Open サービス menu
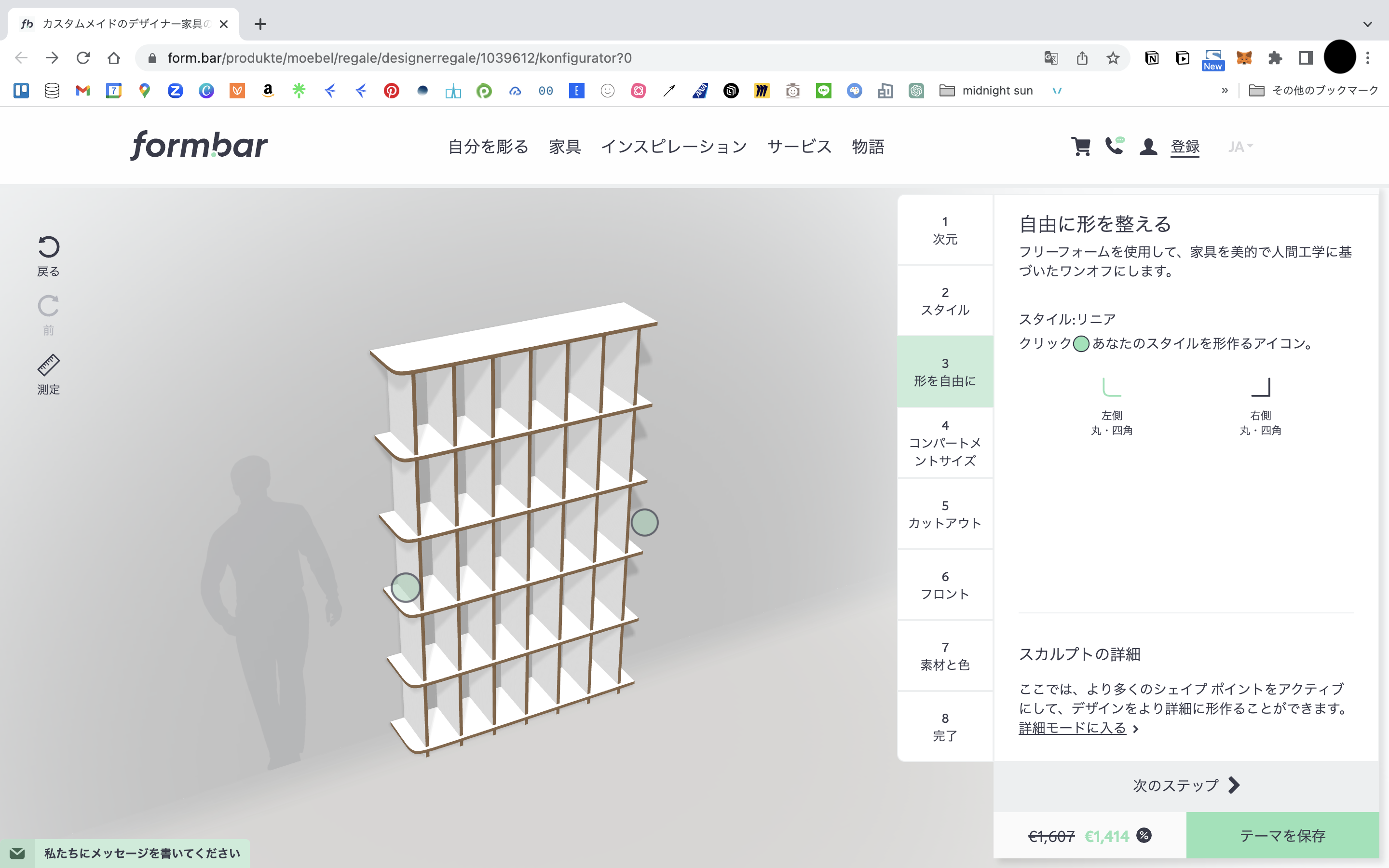The width and height of the screenshot is (1389, 868). 800,147
